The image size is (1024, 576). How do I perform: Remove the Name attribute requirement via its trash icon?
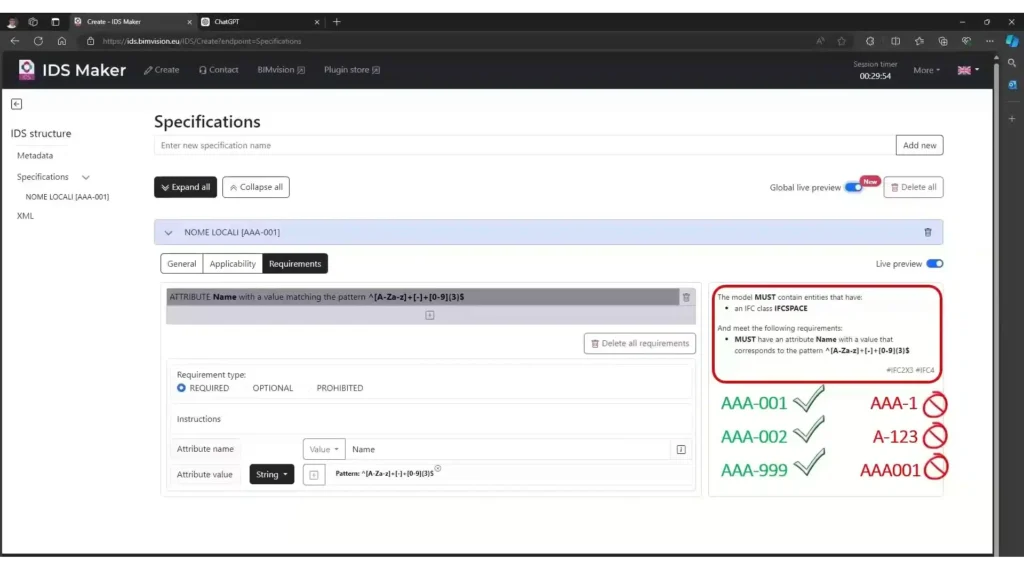(686, 297)
